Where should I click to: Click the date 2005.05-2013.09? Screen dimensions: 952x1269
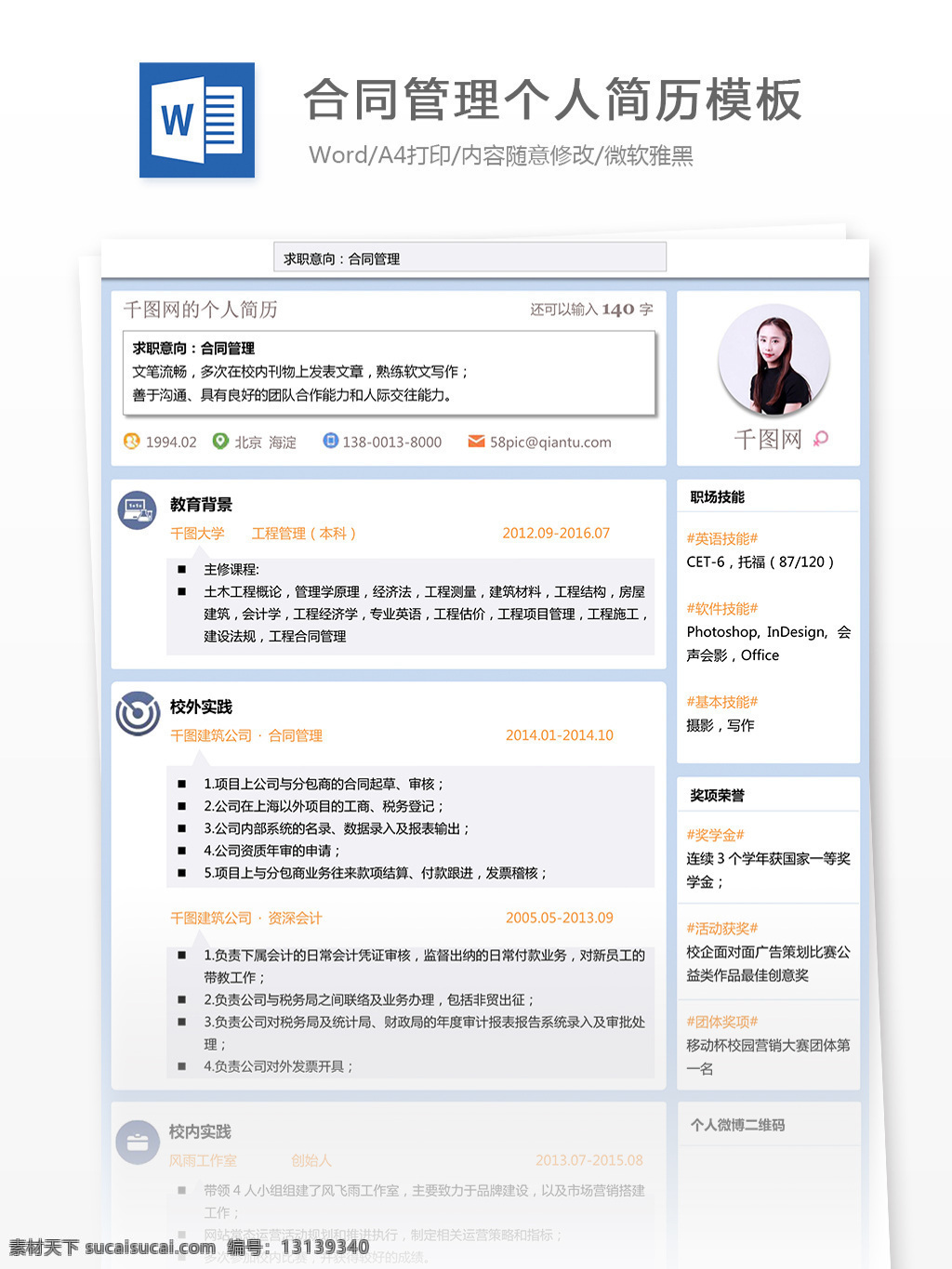coord(560,918)
